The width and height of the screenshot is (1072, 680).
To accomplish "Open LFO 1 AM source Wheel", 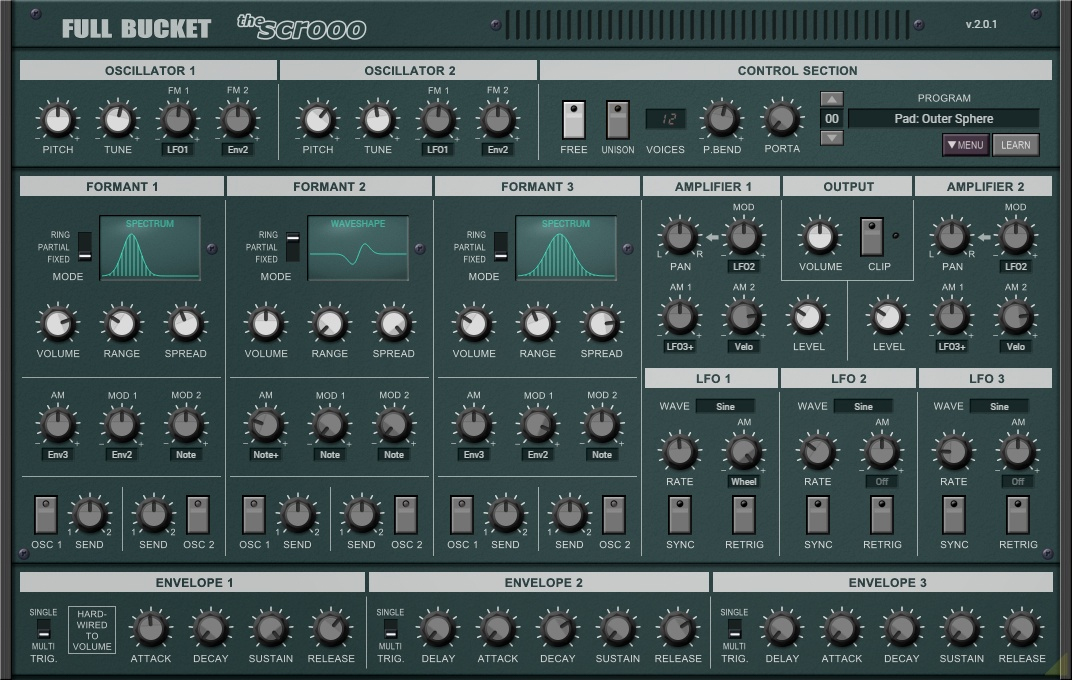I will coord(744,481).
